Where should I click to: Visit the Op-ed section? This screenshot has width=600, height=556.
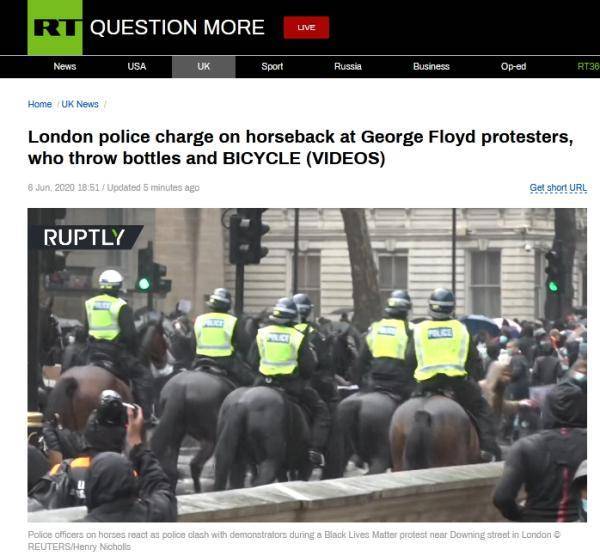click(513, 67)
